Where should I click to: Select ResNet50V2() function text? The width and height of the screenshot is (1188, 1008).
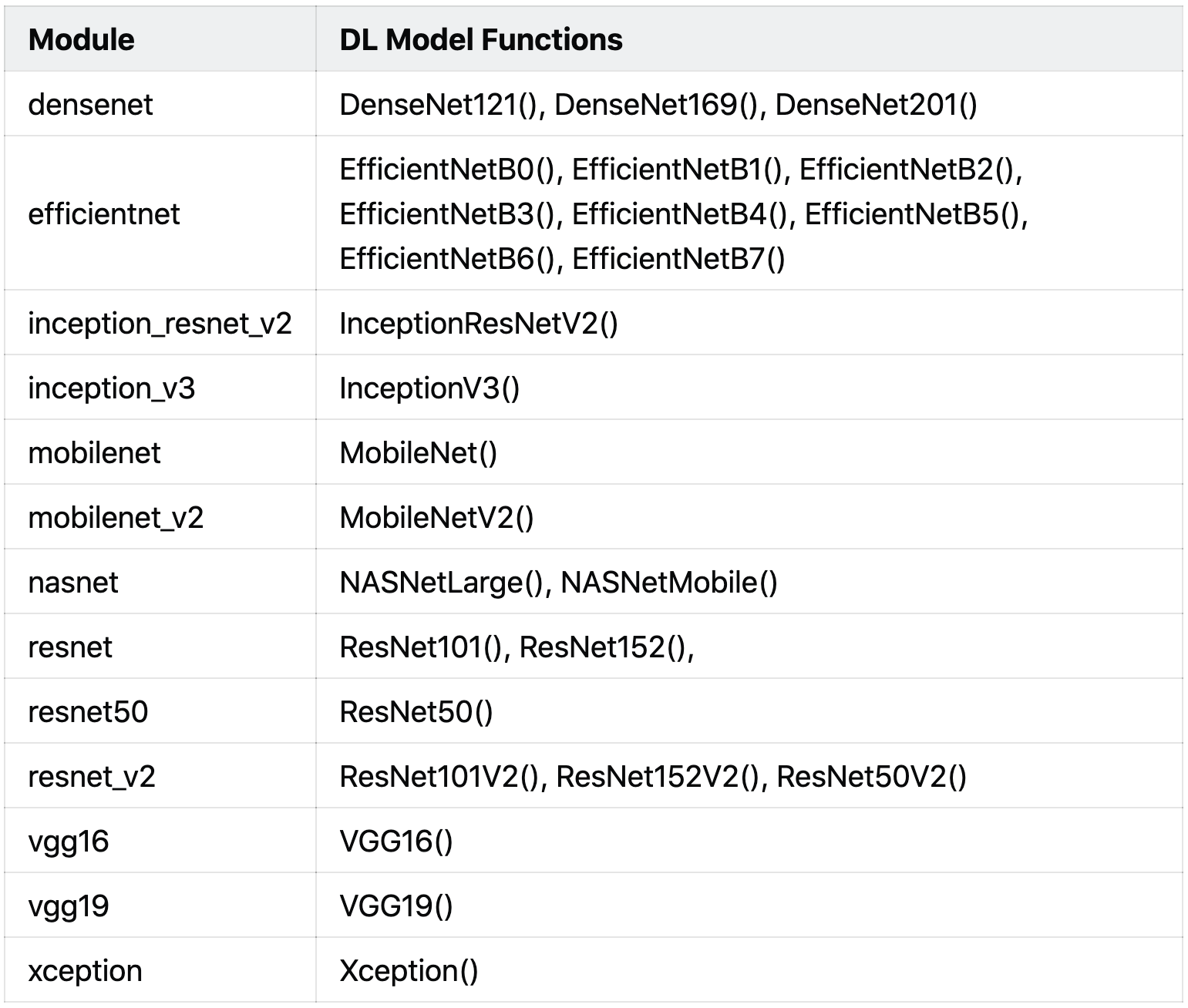[871, 777]
